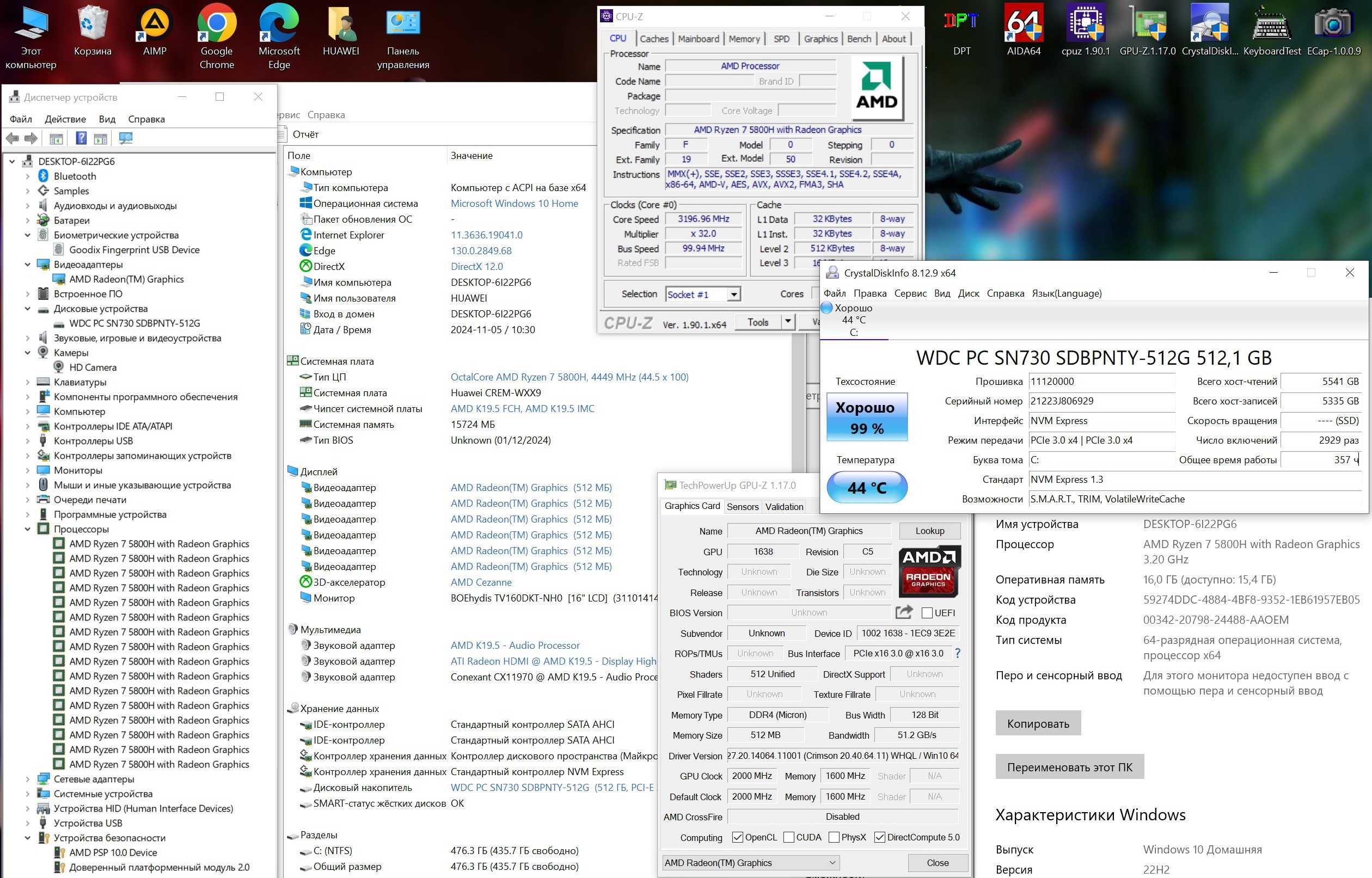Click the Прошивка field showing 11120000
This screenshot has height=878, width=1372.
pyautogui.click(x=1102, y=382)
